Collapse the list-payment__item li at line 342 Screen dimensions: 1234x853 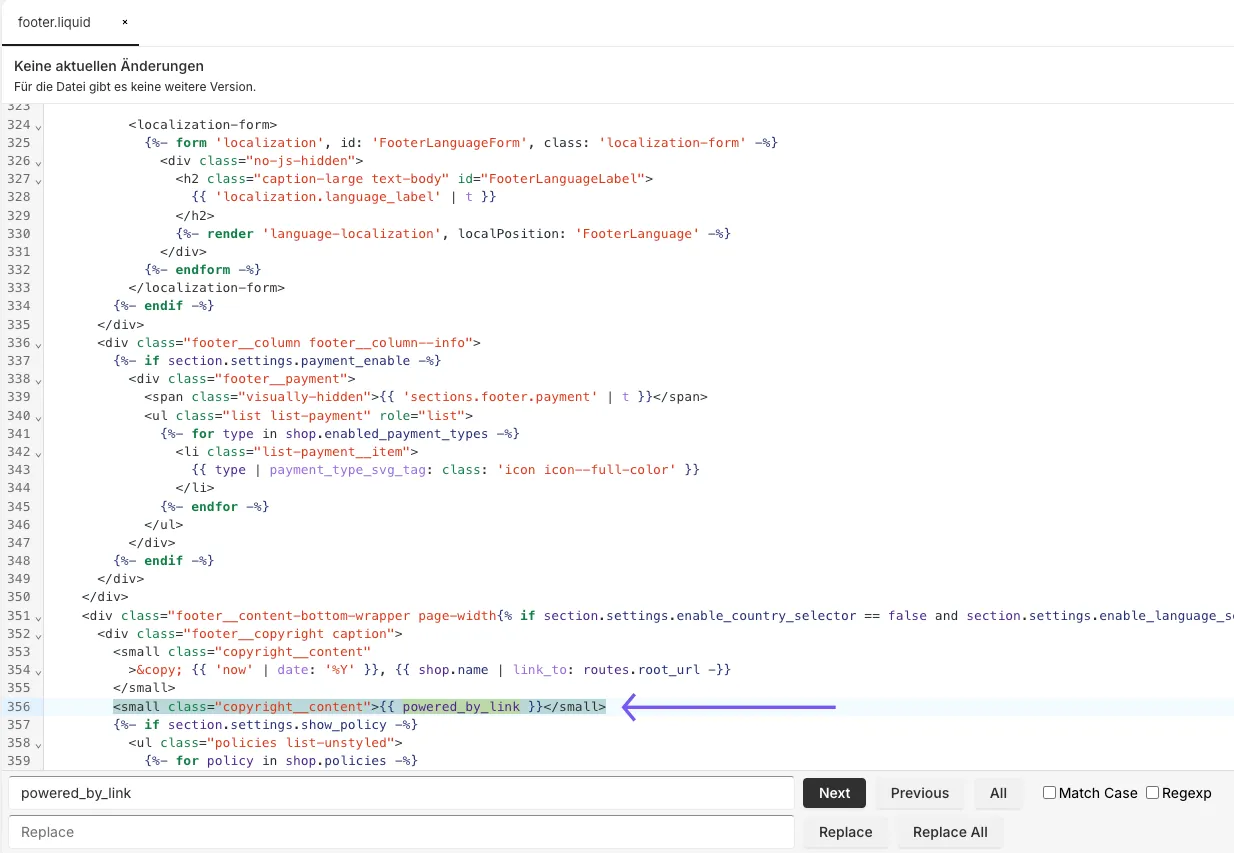click(38, 454)
